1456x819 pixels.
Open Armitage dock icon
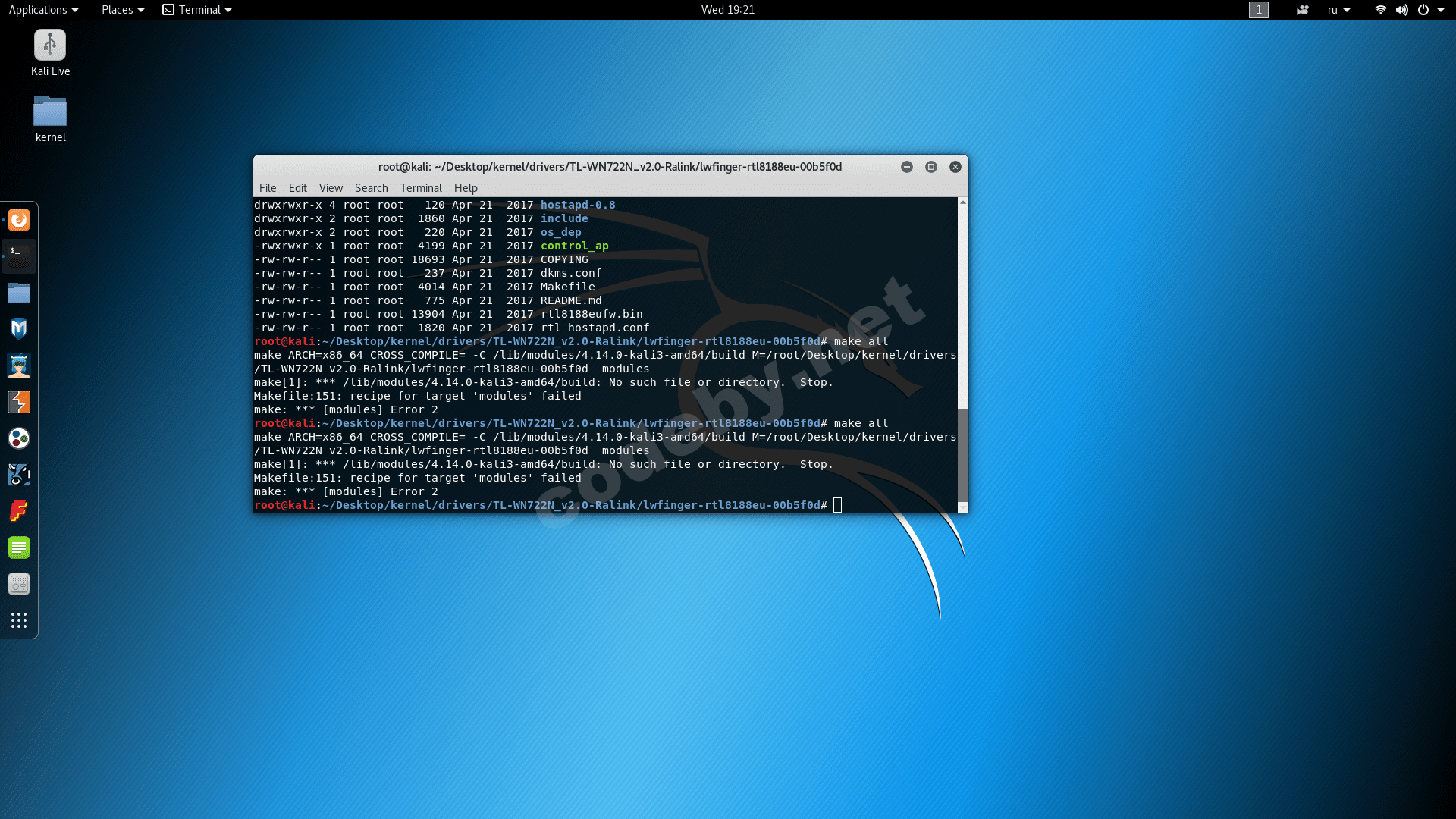click(19, 366)
